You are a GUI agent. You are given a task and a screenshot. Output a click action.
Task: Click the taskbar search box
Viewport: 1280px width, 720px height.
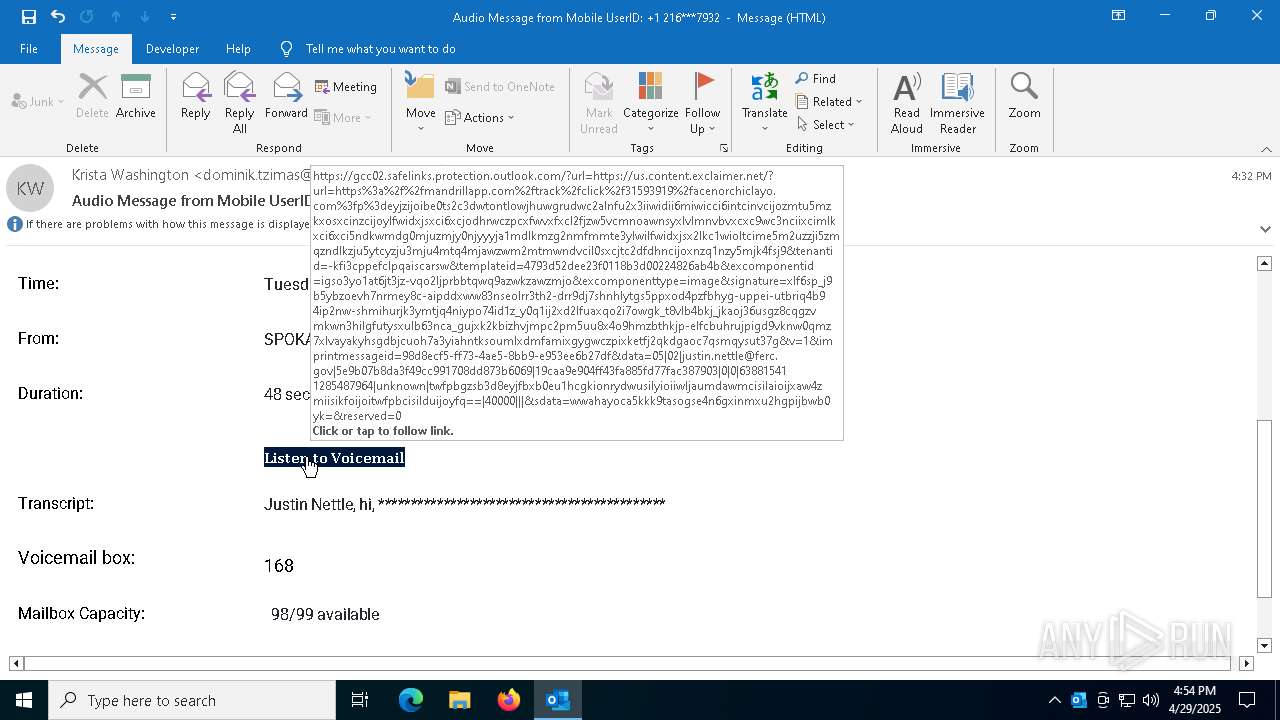[192, 700]
